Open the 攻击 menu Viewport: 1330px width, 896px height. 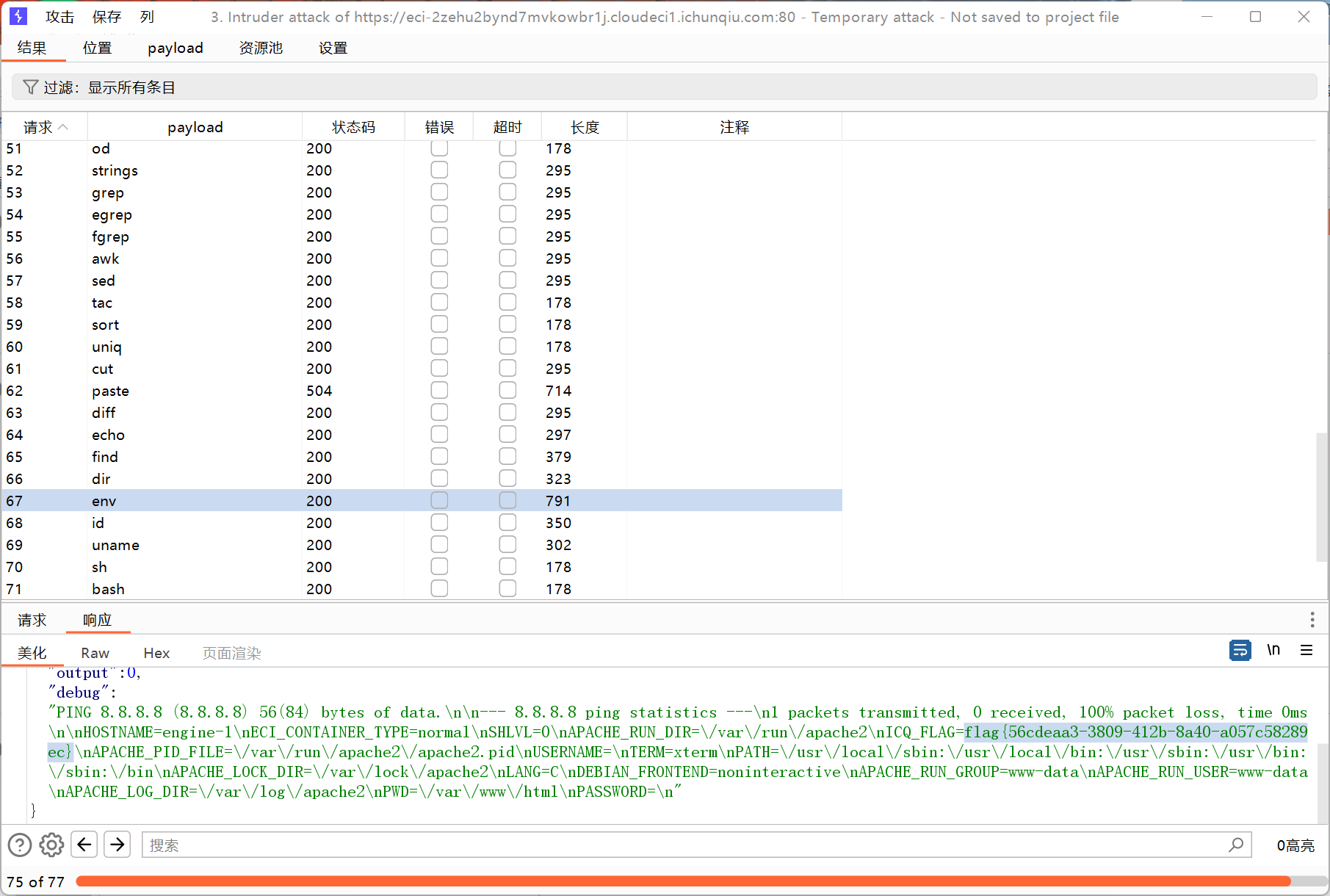(x=59, y=17)
